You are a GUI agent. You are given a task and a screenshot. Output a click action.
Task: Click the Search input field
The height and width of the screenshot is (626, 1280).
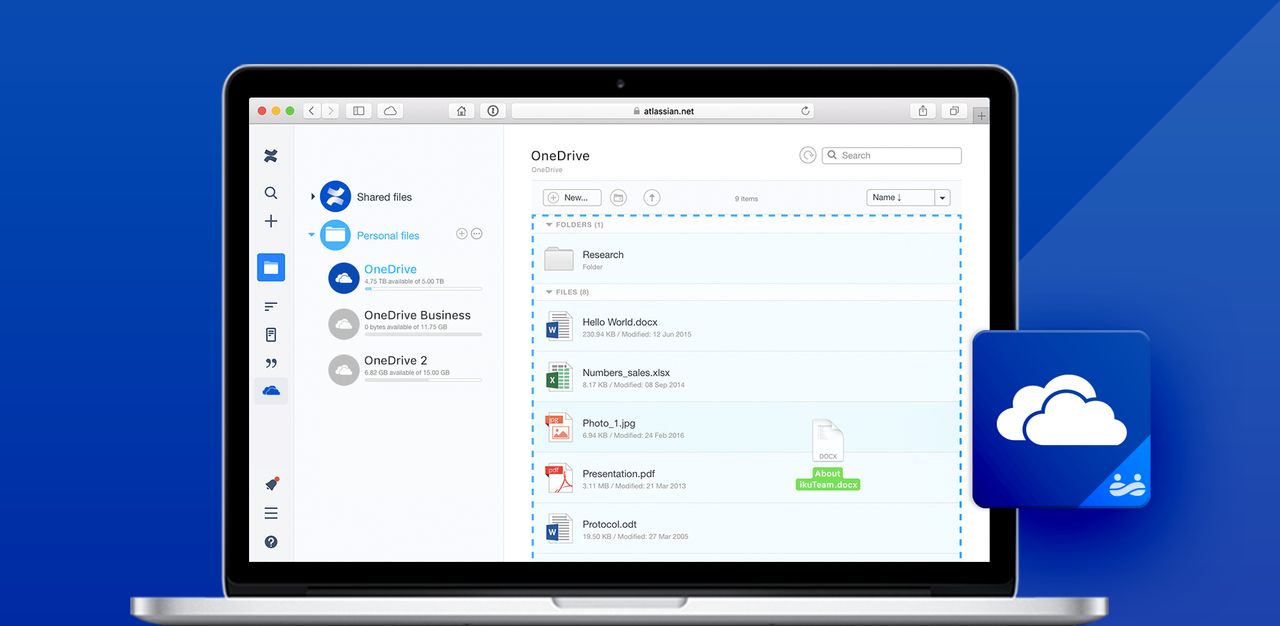click(x=892, y=155)
